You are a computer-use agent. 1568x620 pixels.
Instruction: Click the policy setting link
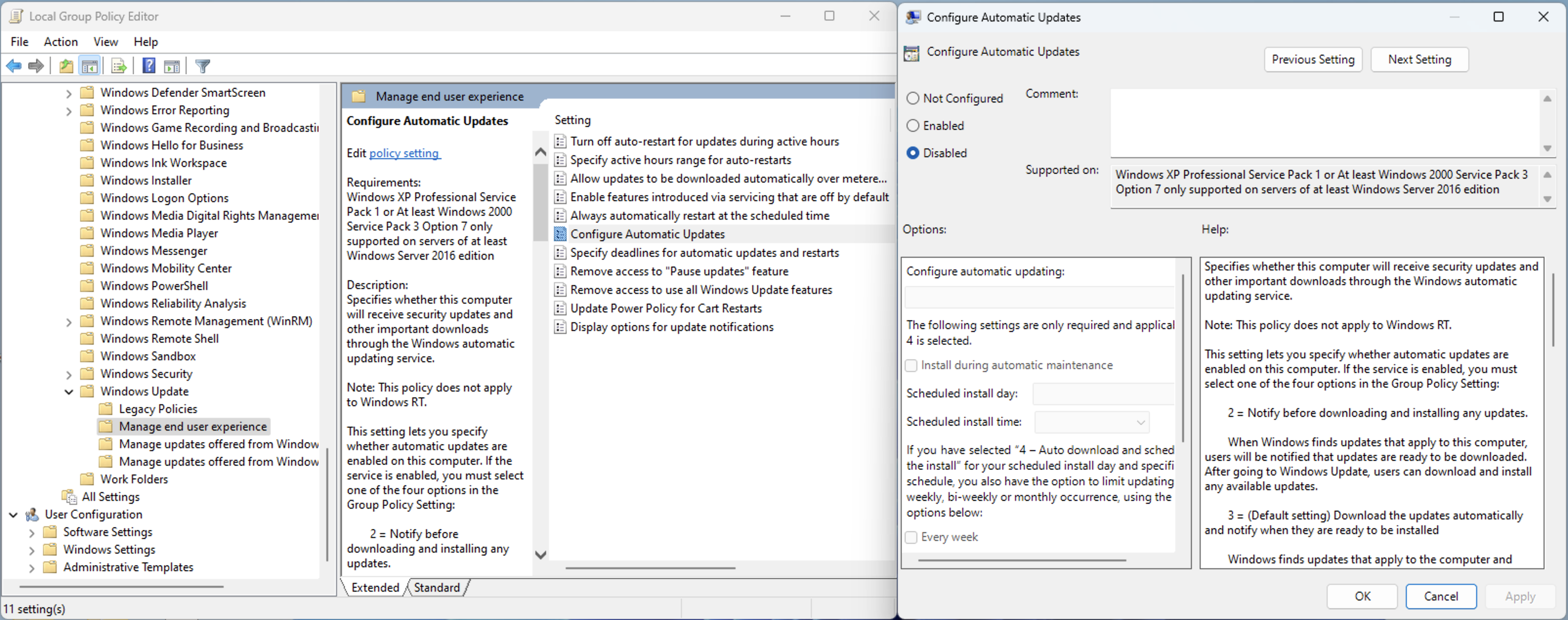404,153
